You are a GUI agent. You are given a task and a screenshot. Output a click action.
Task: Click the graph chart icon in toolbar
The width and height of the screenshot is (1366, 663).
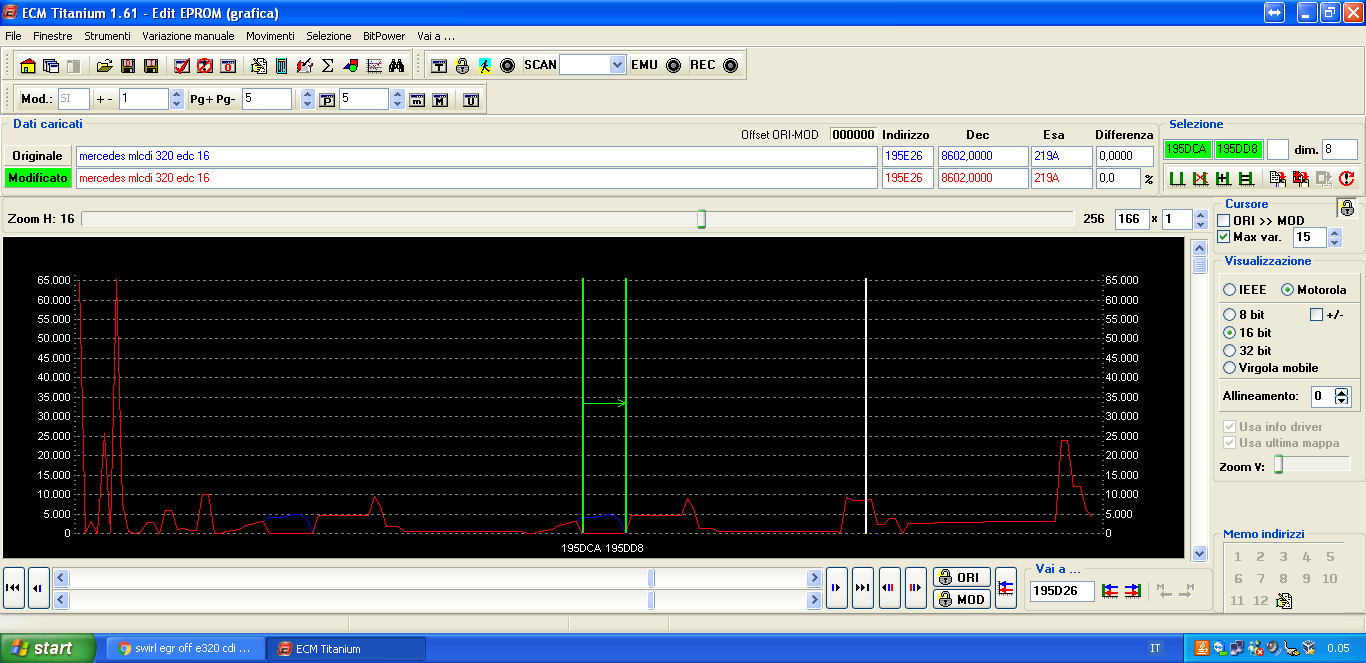(x=374, y=66)
